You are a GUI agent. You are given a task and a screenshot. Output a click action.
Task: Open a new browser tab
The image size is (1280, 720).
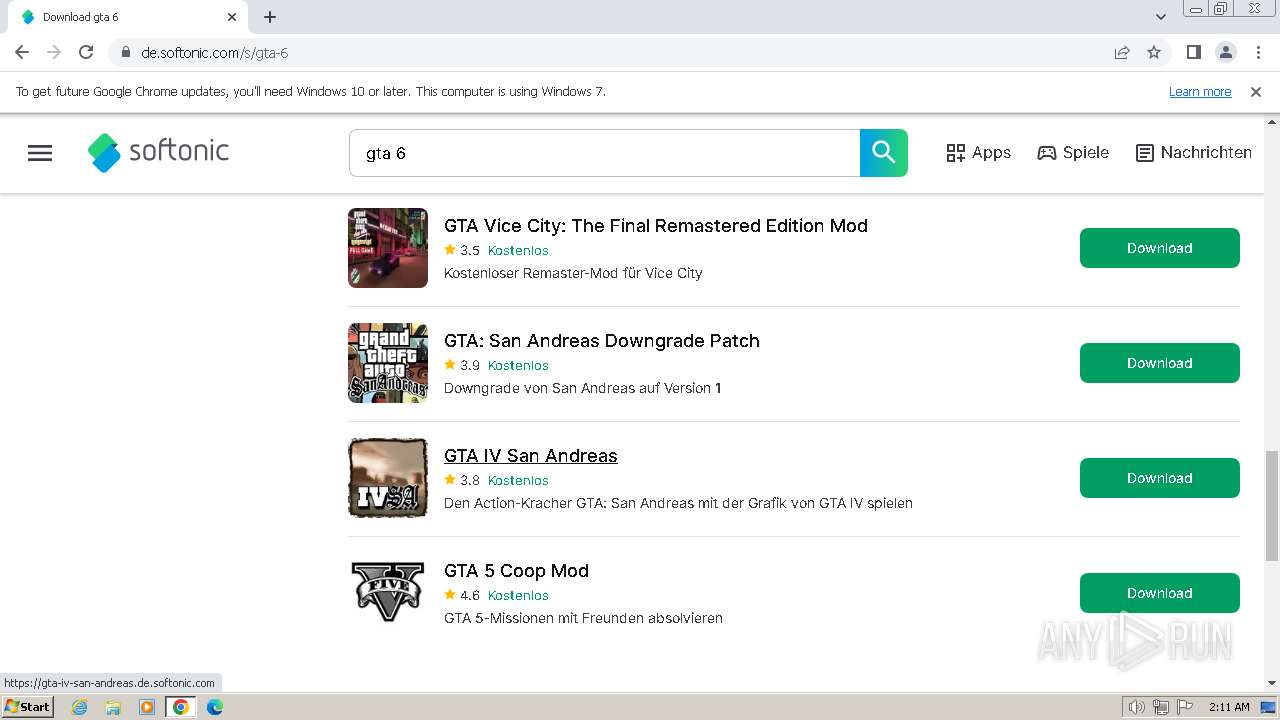[x=270, y=17]
